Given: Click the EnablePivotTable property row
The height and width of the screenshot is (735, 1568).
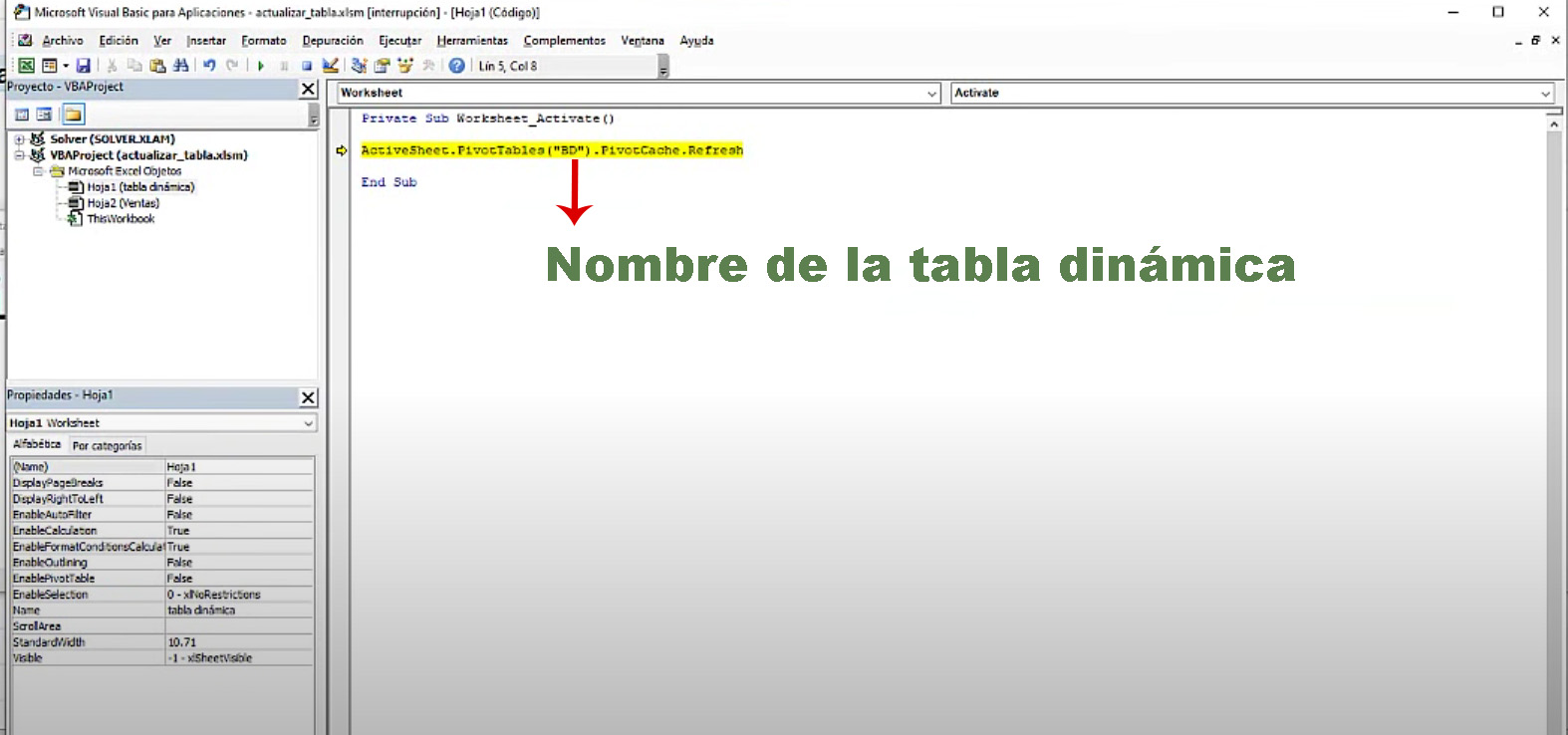Looking at the screenshot, I should (162, 579).
